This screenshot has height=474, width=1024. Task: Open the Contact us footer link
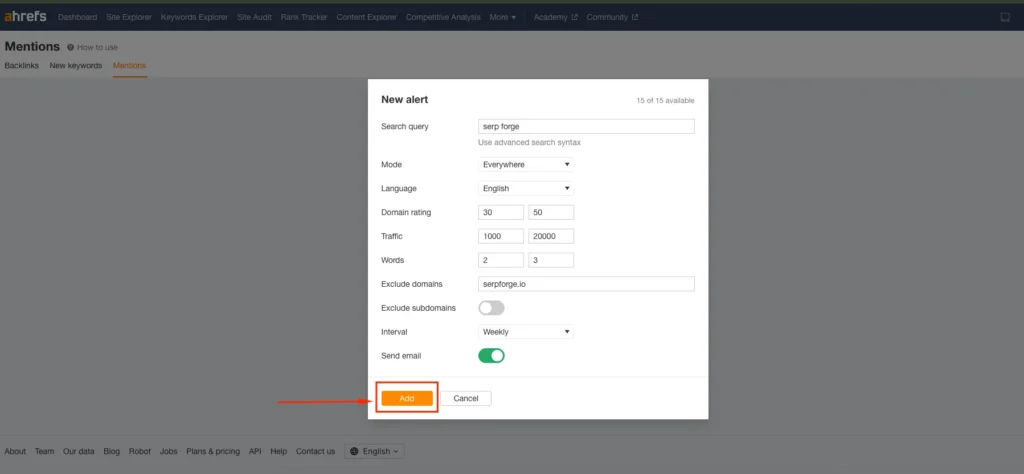pyautogui.click(x=315, y=451)
